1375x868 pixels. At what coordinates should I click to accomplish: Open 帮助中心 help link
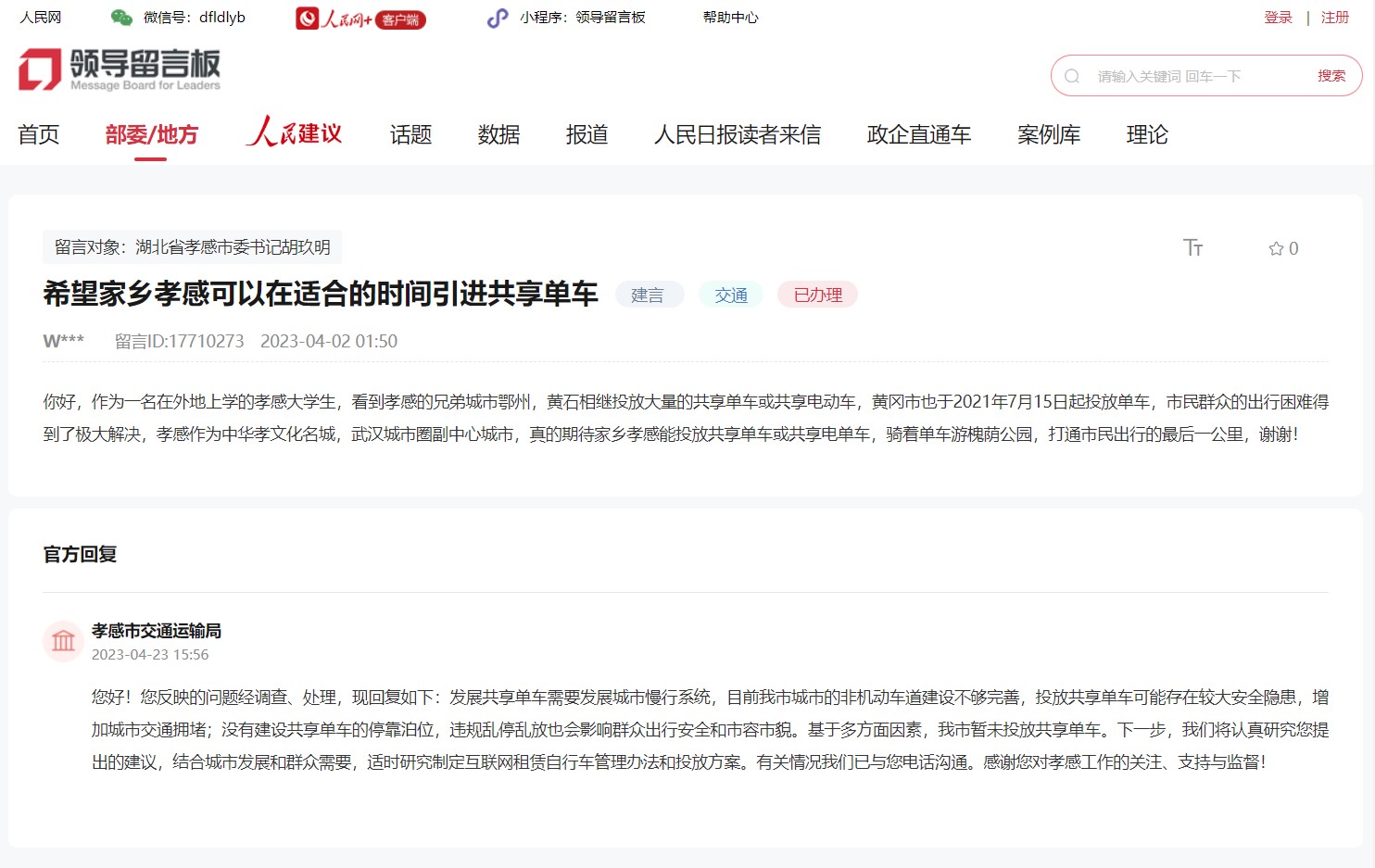730,18
